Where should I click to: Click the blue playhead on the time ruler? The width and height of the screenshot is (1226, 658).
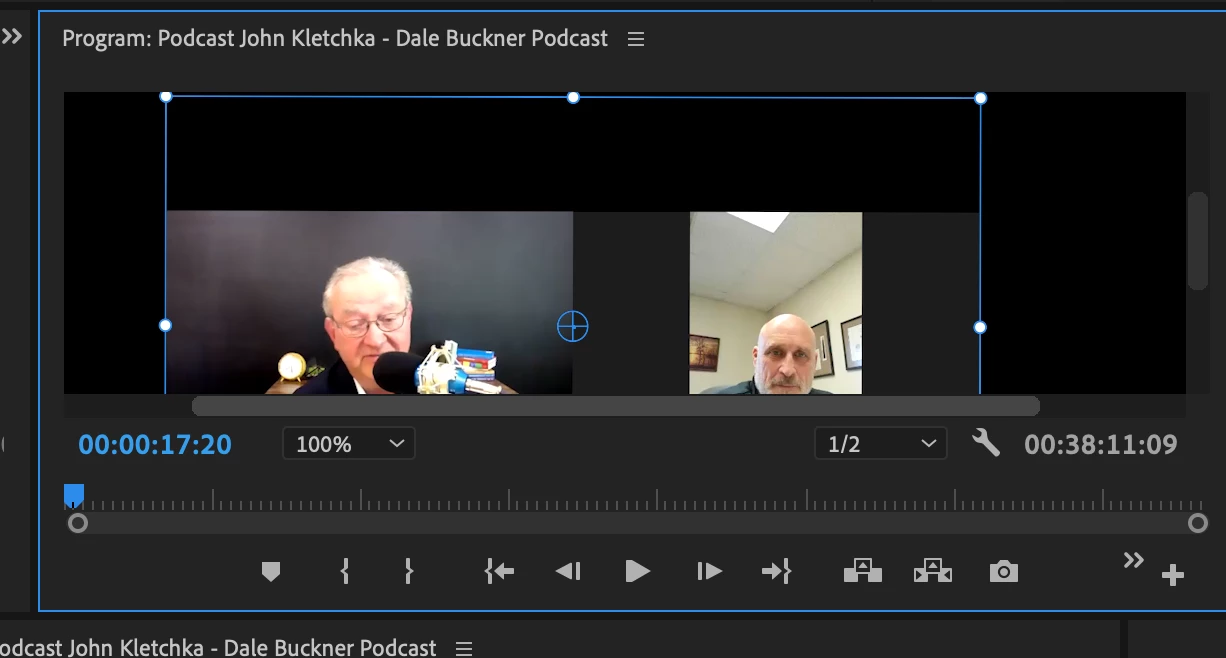(74, 495)
